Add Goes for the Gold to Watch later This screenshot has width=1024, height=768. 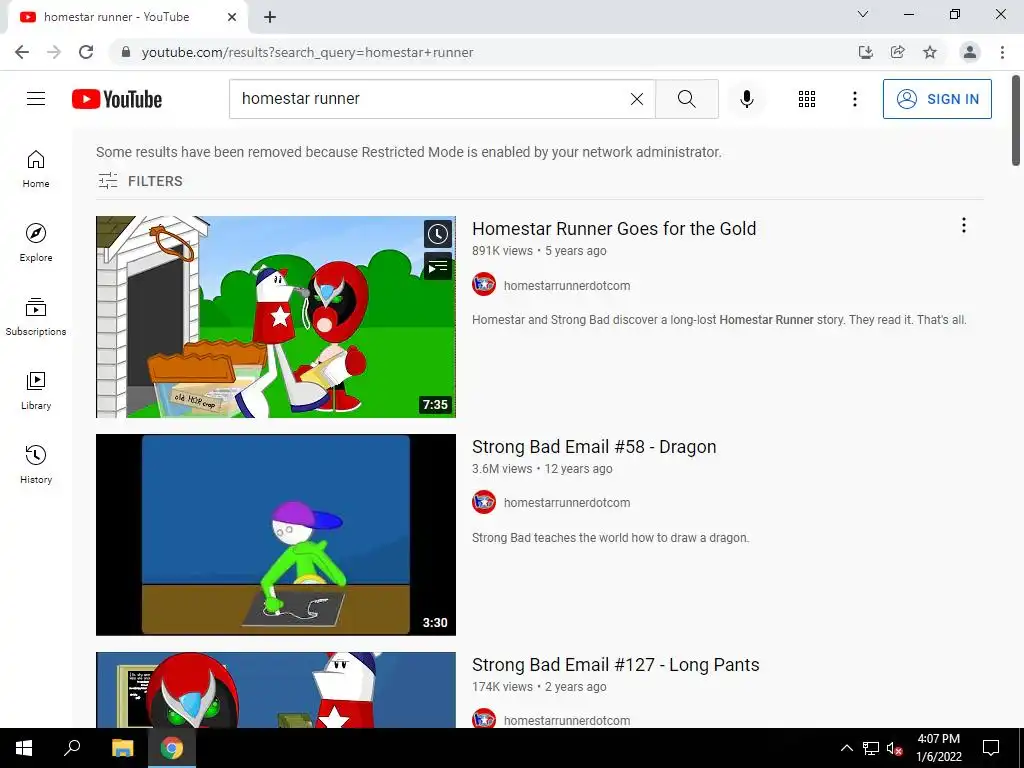tap(438, 234)
